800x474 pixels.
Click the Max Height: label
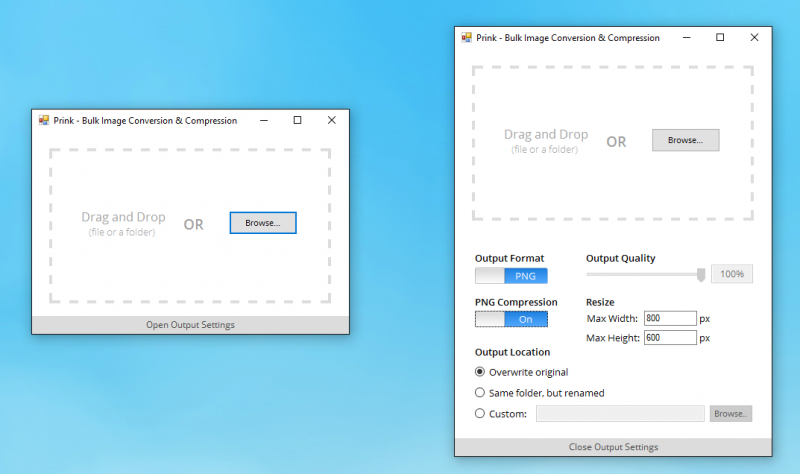click(x=613, y=338)
